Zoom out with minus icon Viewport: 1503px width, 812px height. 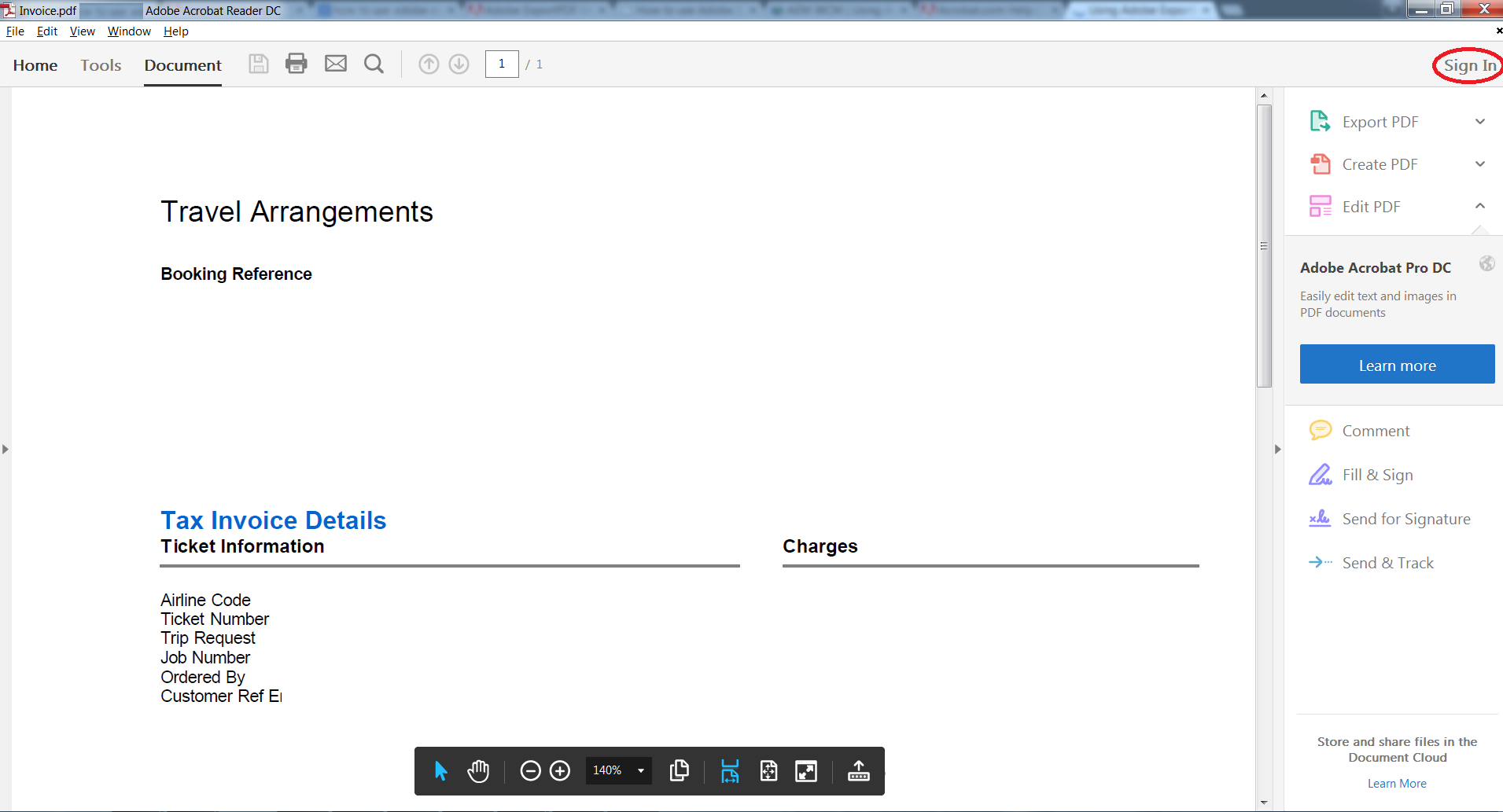pos(530,771)
